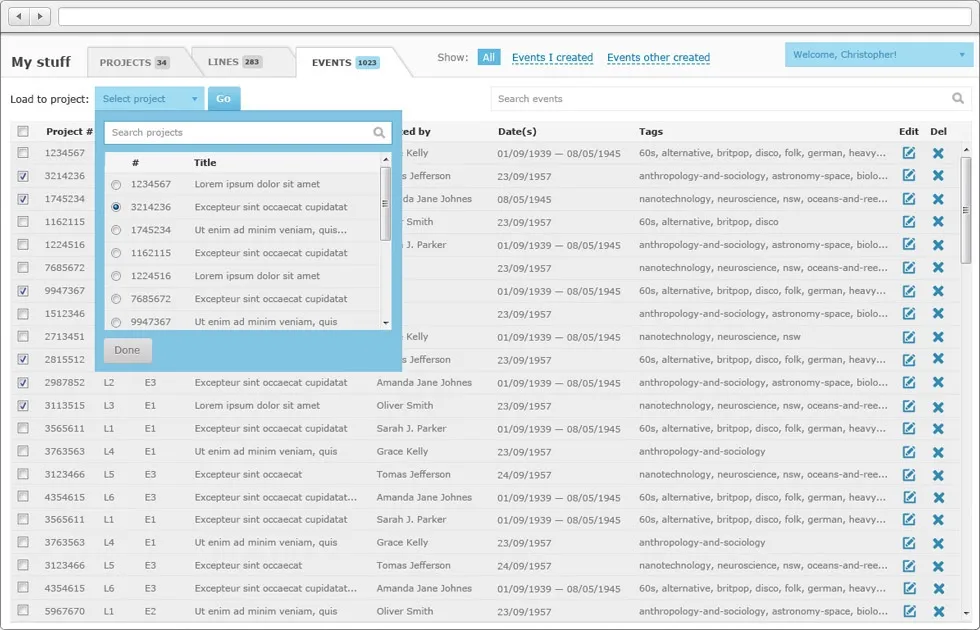This screenshot has width=980, height=630.
Task: Check the box for row 1162115
Action: click(23, 221)
